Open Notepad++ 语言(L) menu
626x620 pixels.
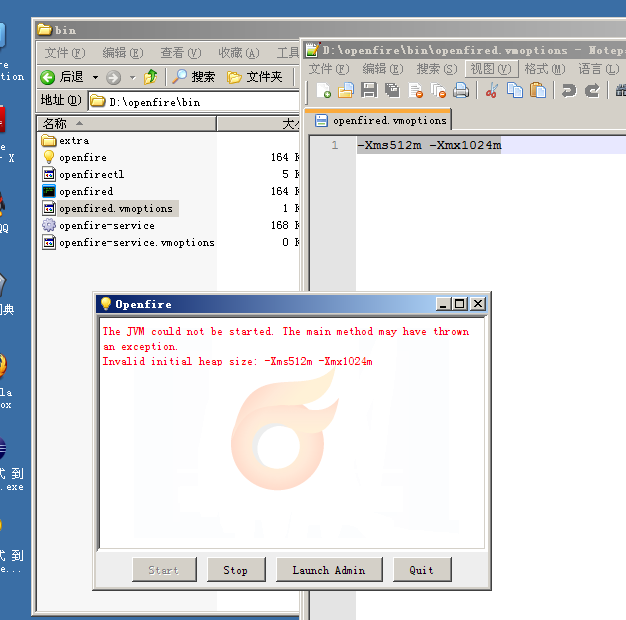[x=599, y=69]
